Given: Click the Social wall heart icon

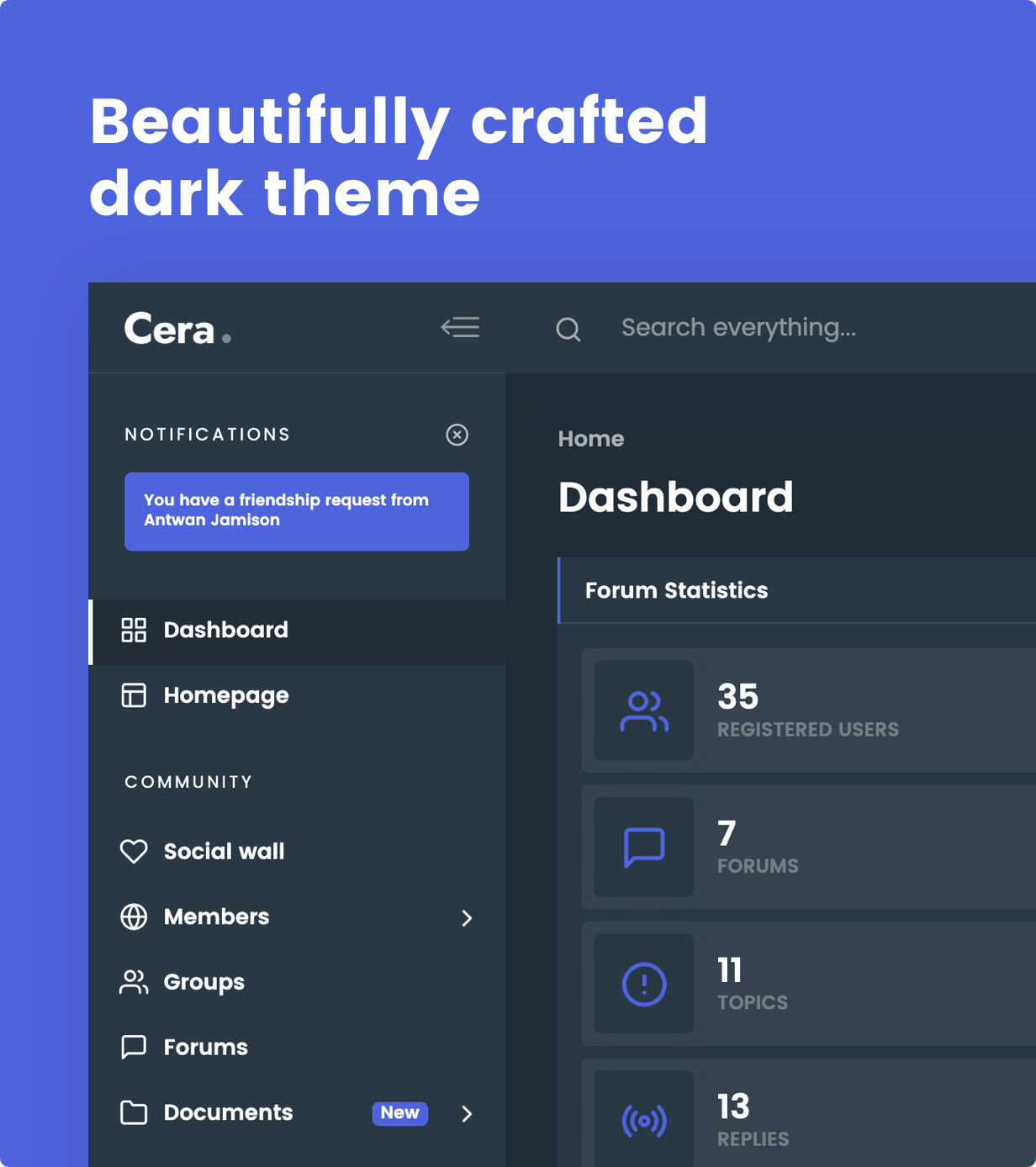Looking at the screenshot, I should point(134,852).
